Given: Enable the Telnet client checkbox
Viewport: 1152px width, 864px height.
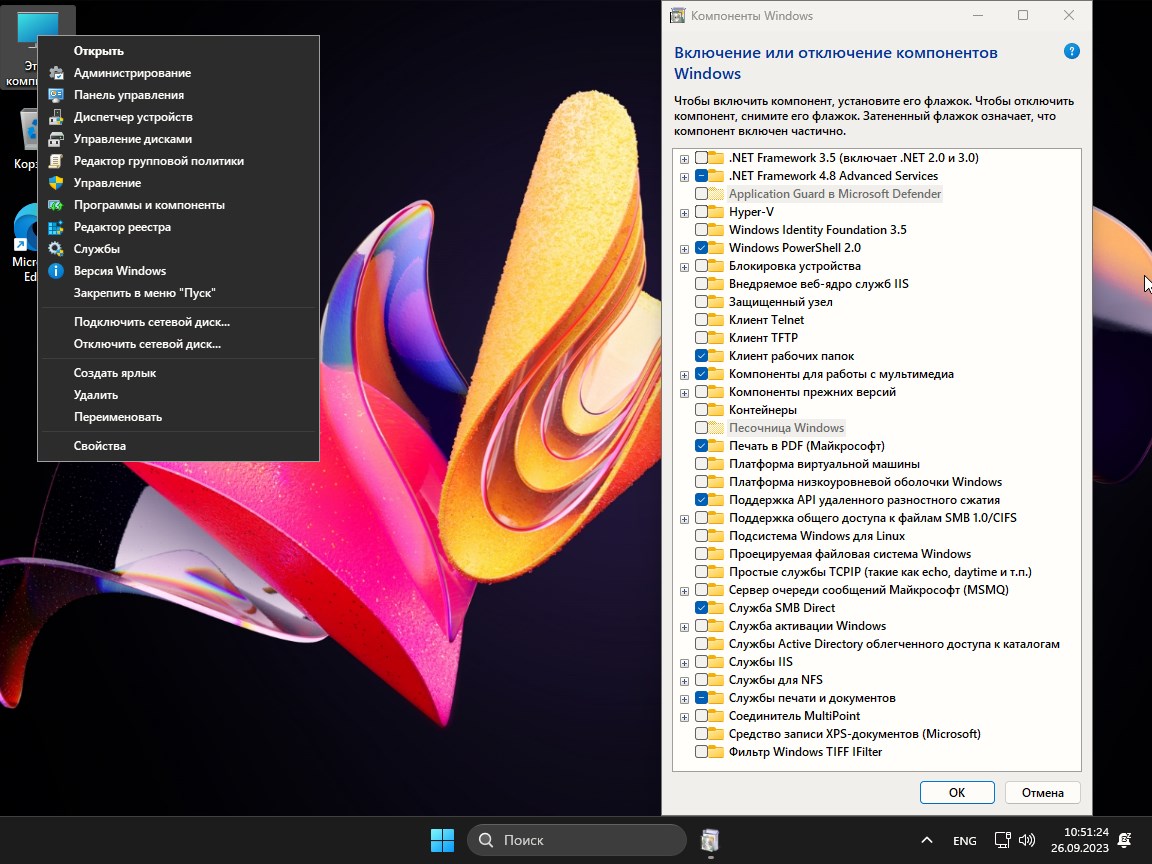Looking at the screenshot, I should (702, 320).
